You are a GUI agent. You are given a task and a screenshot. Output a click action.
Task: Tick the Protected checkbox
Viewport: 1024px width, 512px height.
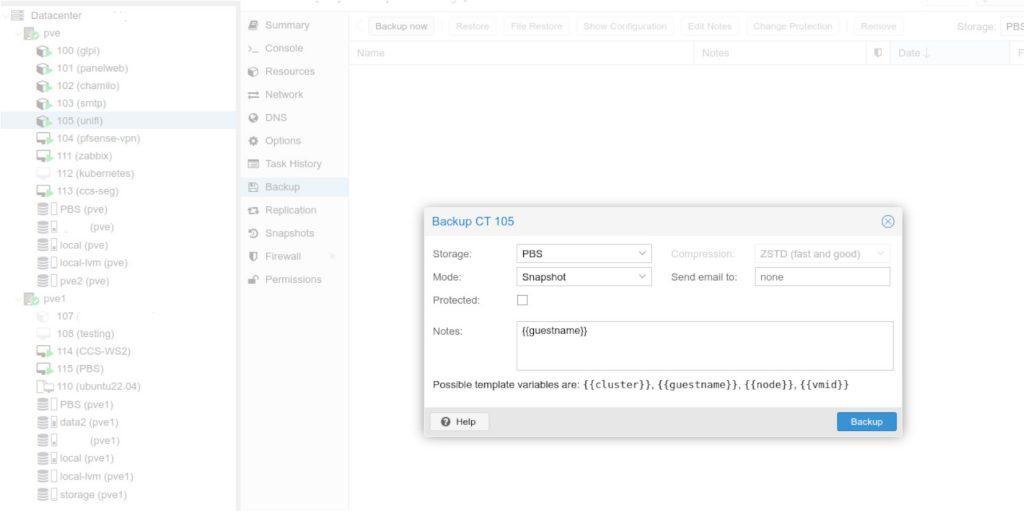click(x=522, y=300)
